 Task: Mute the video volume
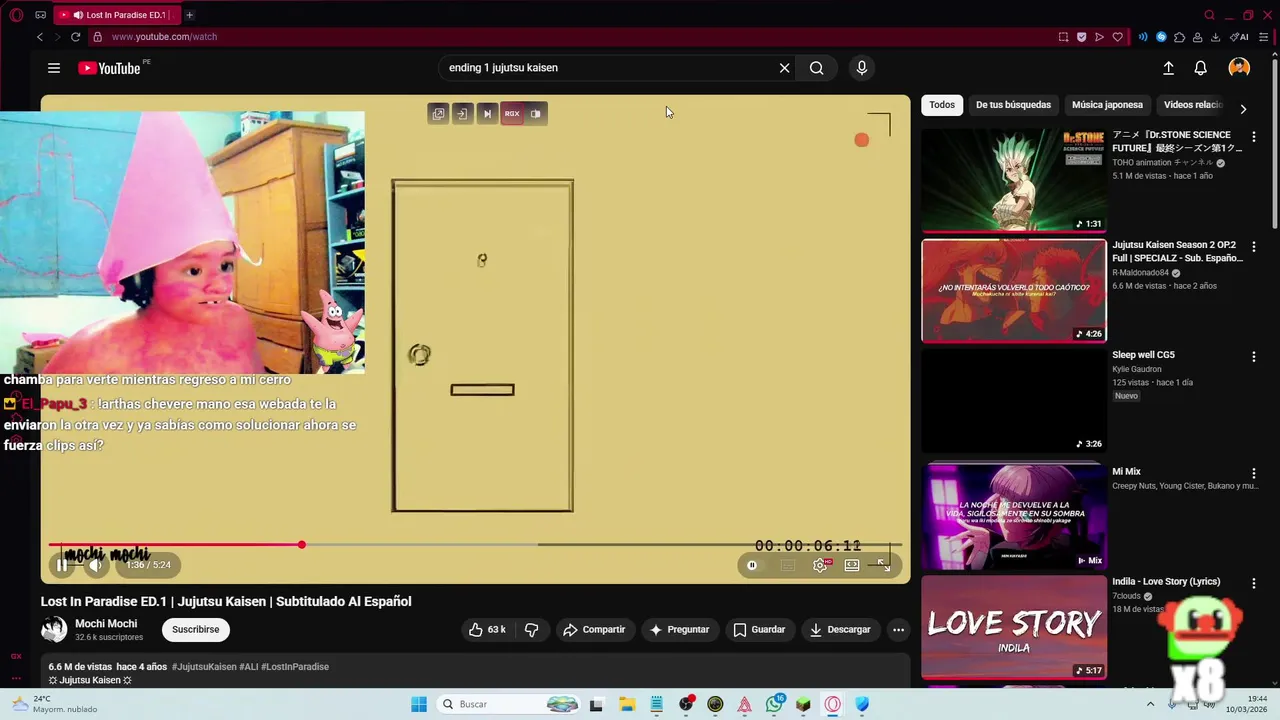click(95, 565)
